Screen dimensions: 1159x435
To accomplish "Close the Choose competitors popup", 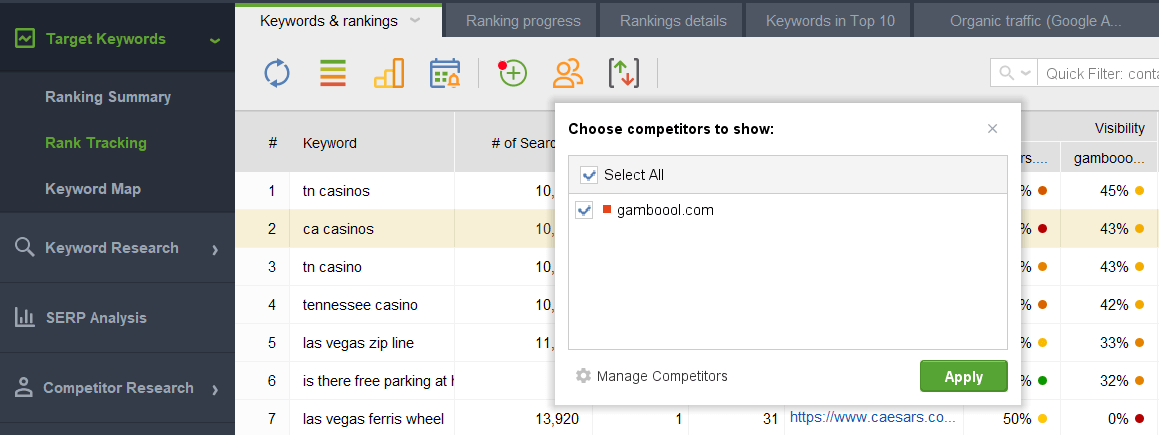I will point(993,129).
